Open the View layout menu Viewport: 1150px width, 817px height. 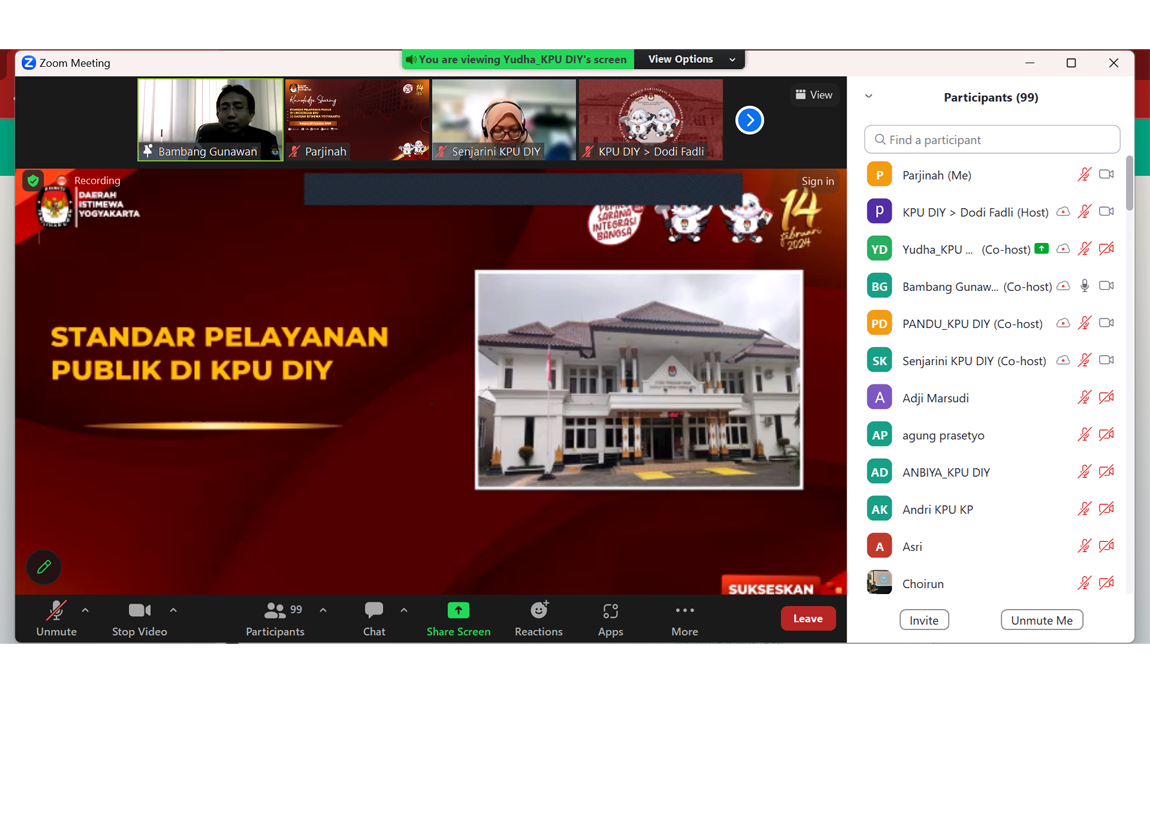tap(813, 95)
